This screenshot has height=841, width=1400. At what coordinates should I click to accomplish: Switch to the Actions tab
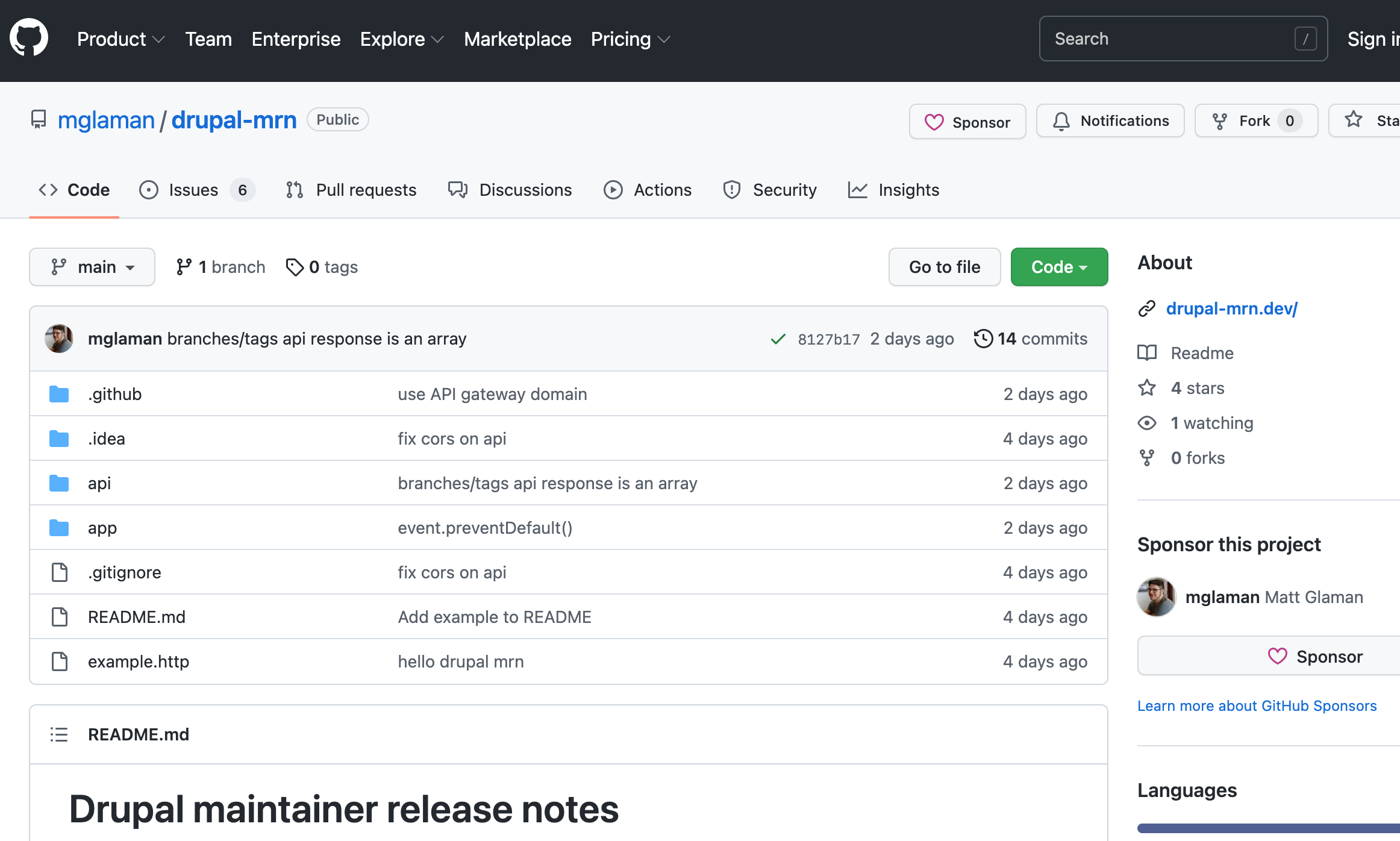pos(648,190)
